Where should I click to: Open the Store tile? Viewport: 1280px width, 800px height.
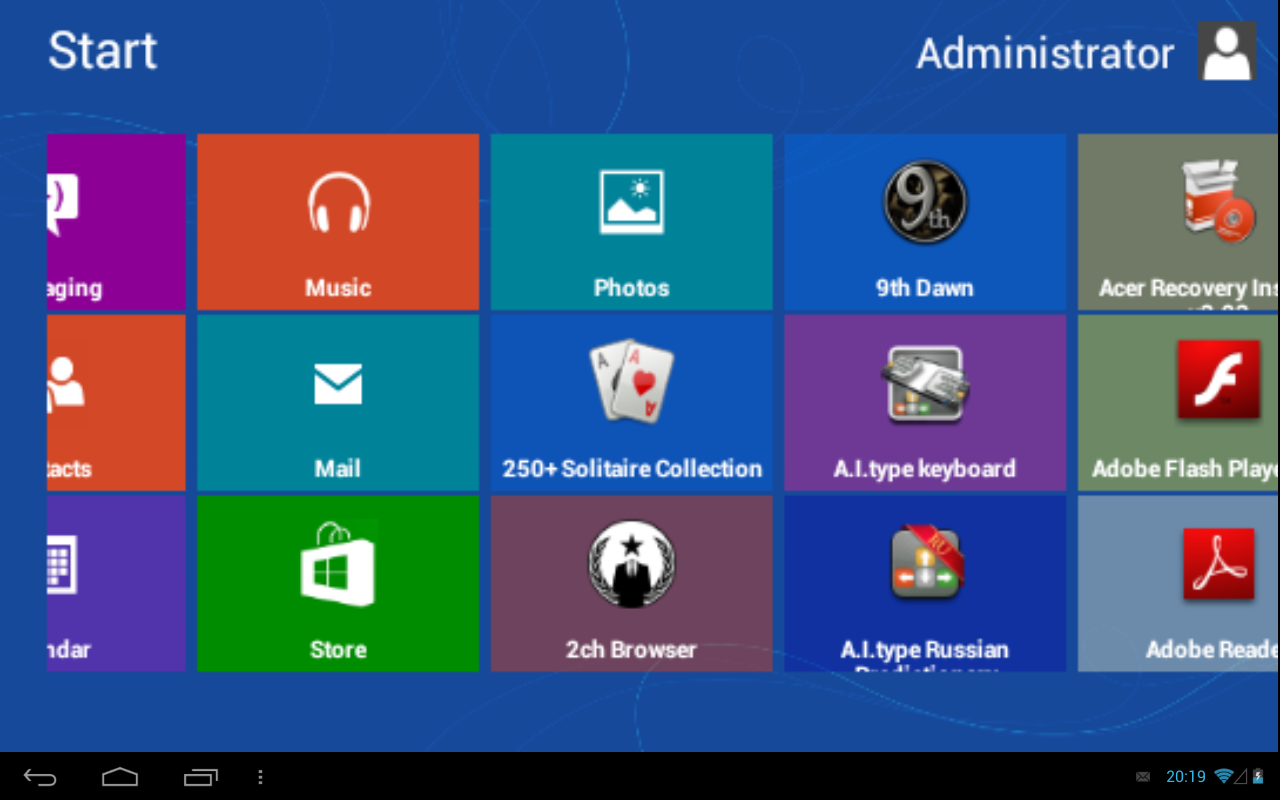click(338, 584)
